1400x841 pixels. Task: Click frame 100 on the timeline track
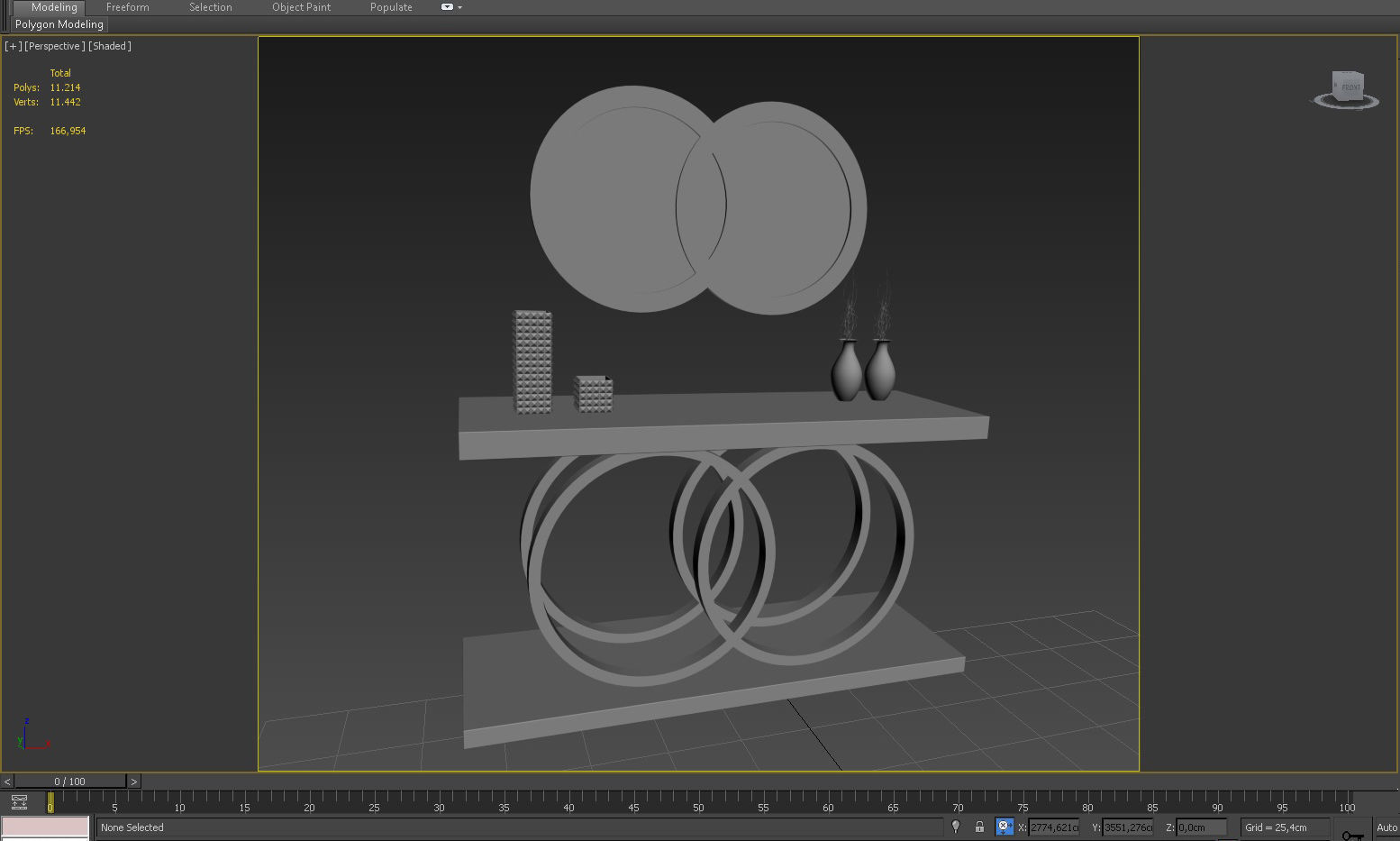point(1347,801)
